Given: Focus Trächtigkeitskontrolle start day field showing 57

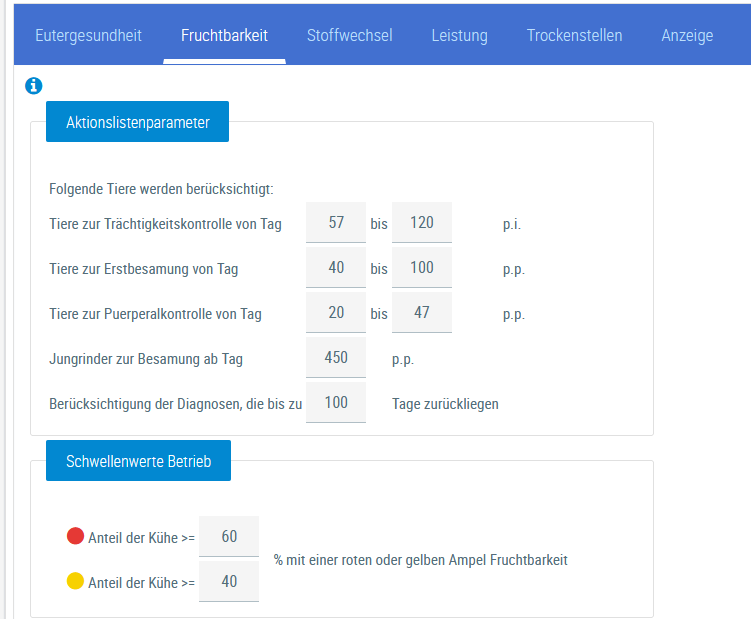Looking at the screenshot, I should coord(336,223).
